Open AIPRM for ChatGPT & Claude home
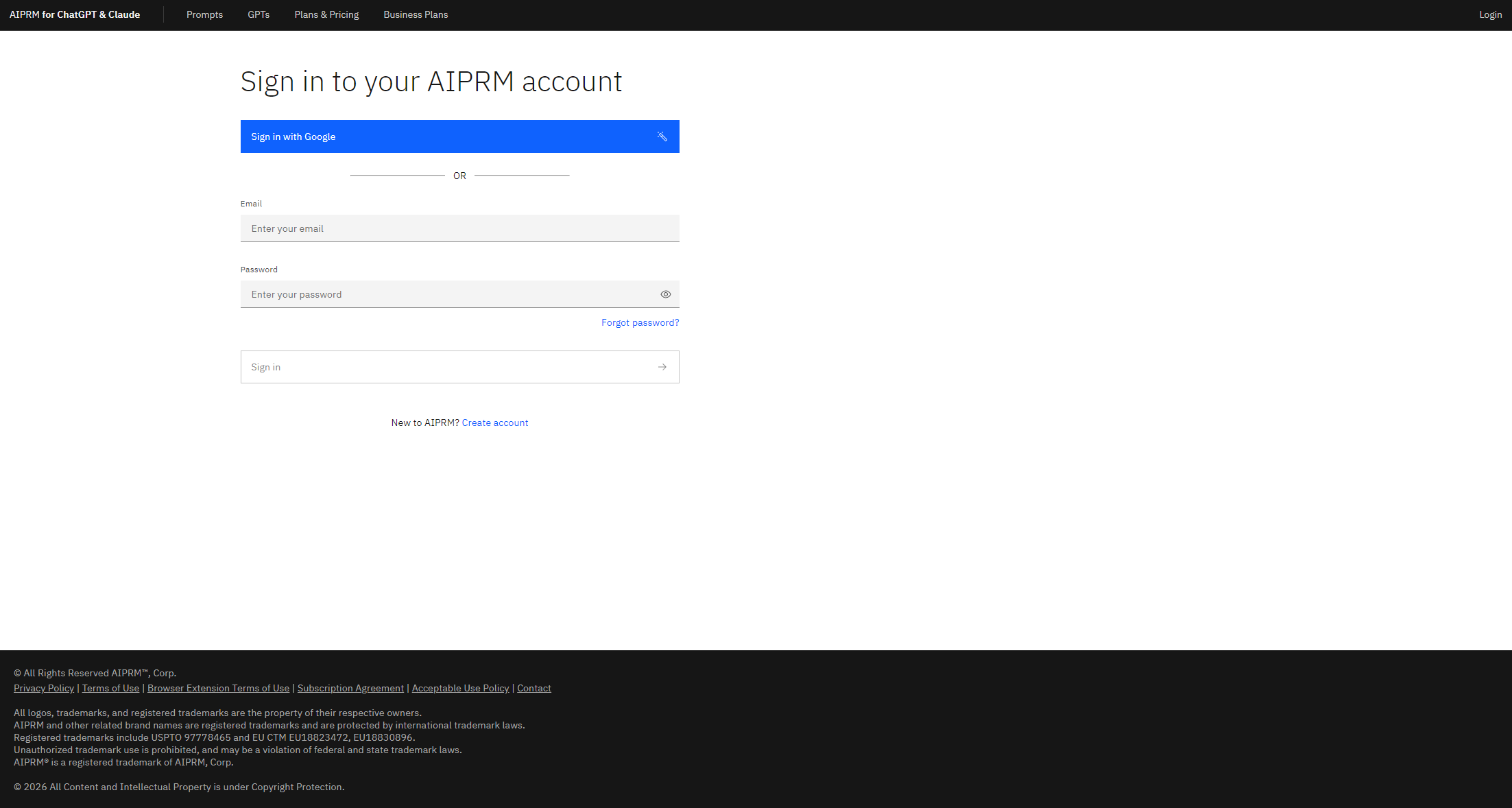Image resolution: width=1512 pixels, height=808 pixels. coord(75,14)
